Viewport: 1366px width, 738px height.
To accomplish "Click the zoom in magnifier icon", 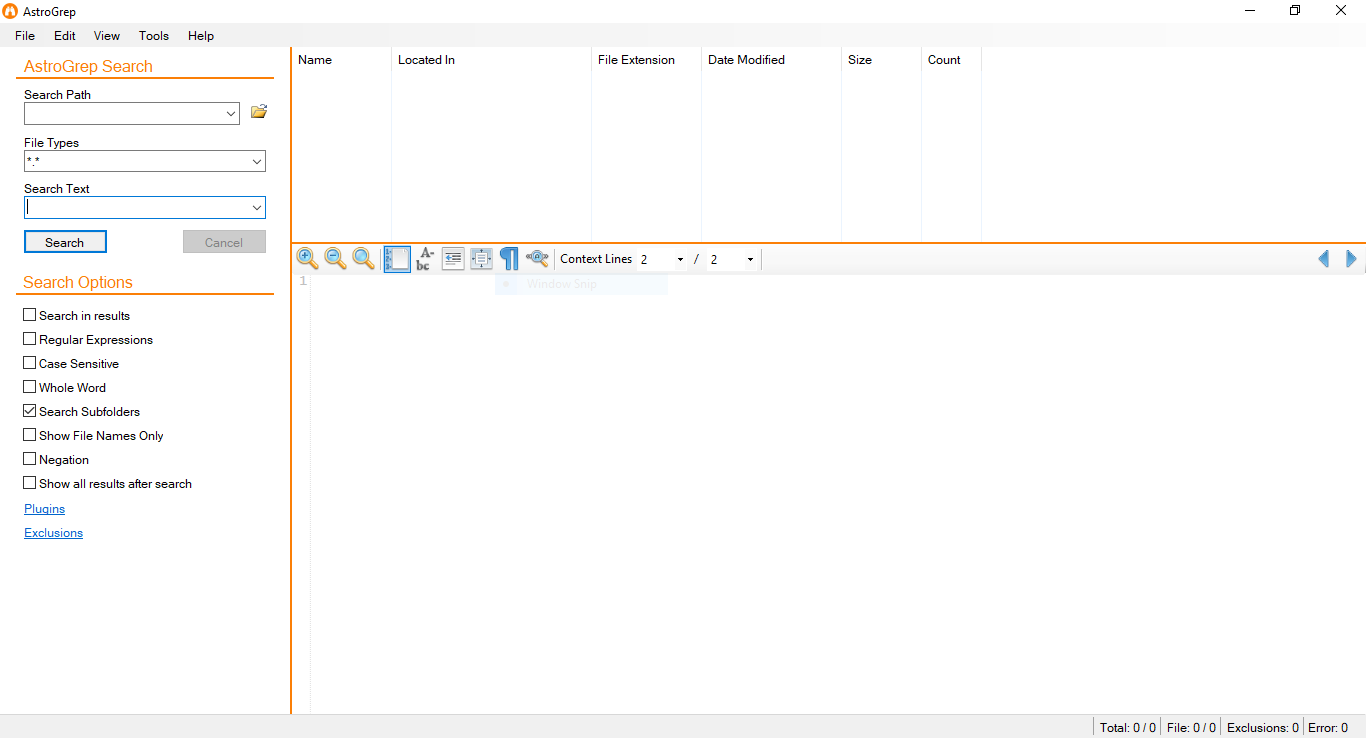I will pyautogui.click(x=308, y=259).
